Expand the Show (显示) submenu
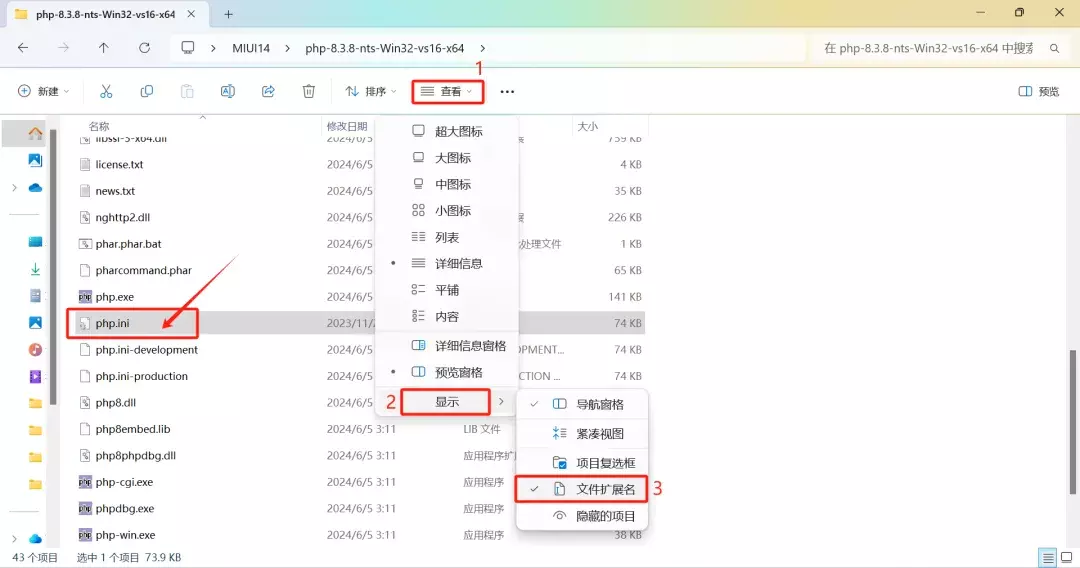Viewport: 1080px width, 568px height. [x=446, y=402]
